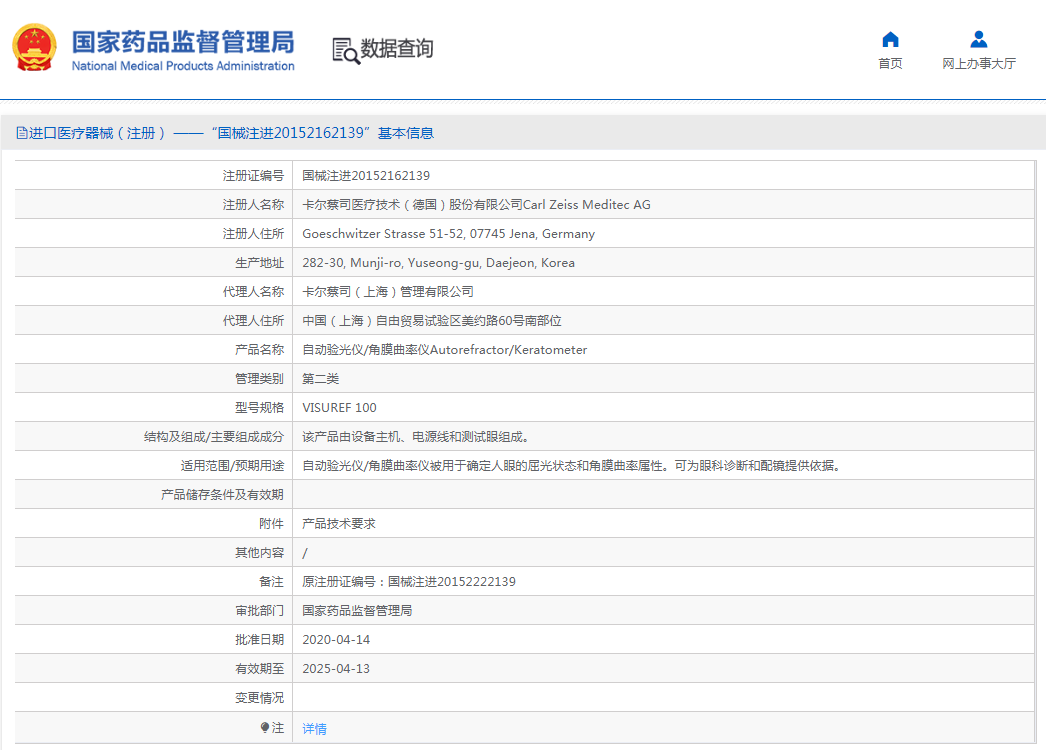Click 国家药品监督管理局 header title

(x=183, y=41)
